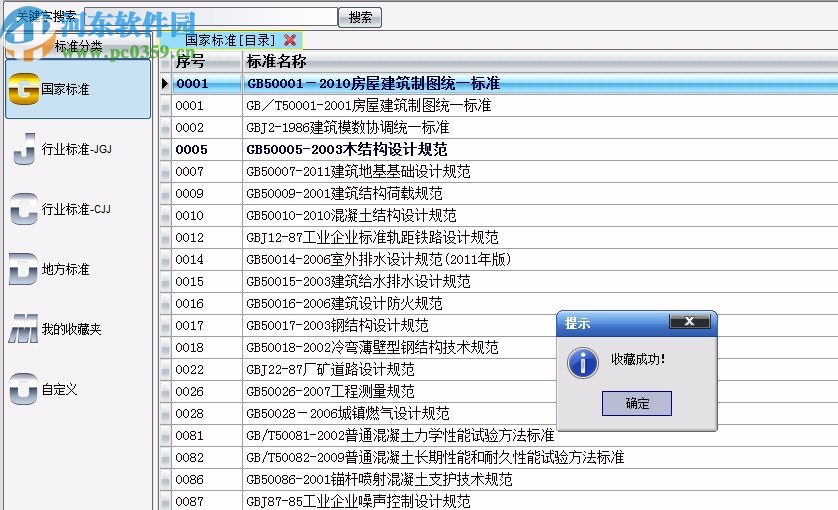The height and width of the screenshot is (510, 838).
Task: Select 行业标准-JGJ category label
Action: pos(76,149)
